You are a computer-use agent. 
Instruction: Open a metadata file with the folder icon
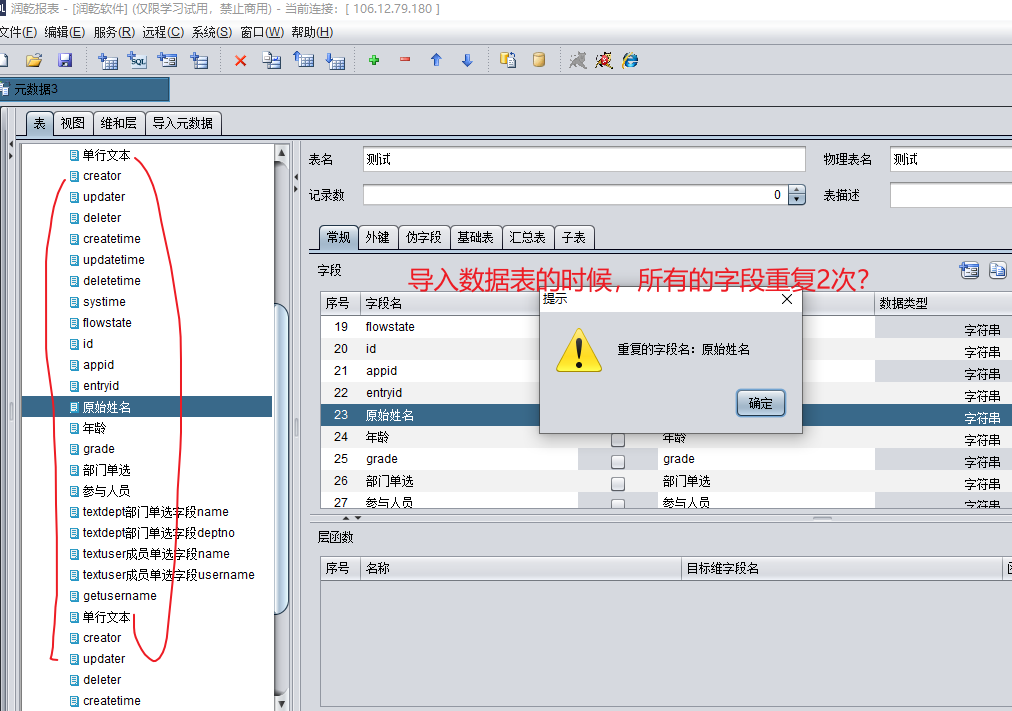click(34, 61)
